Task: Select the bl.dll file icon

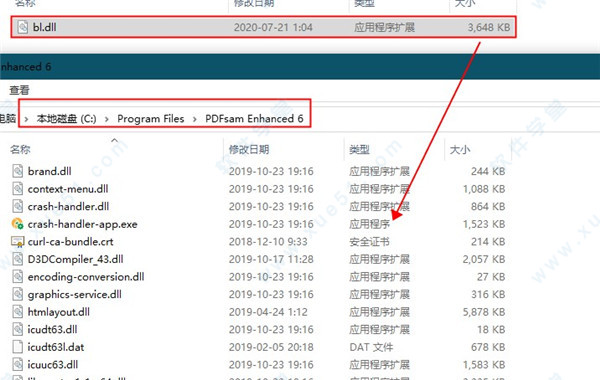Action: (23, 27)
